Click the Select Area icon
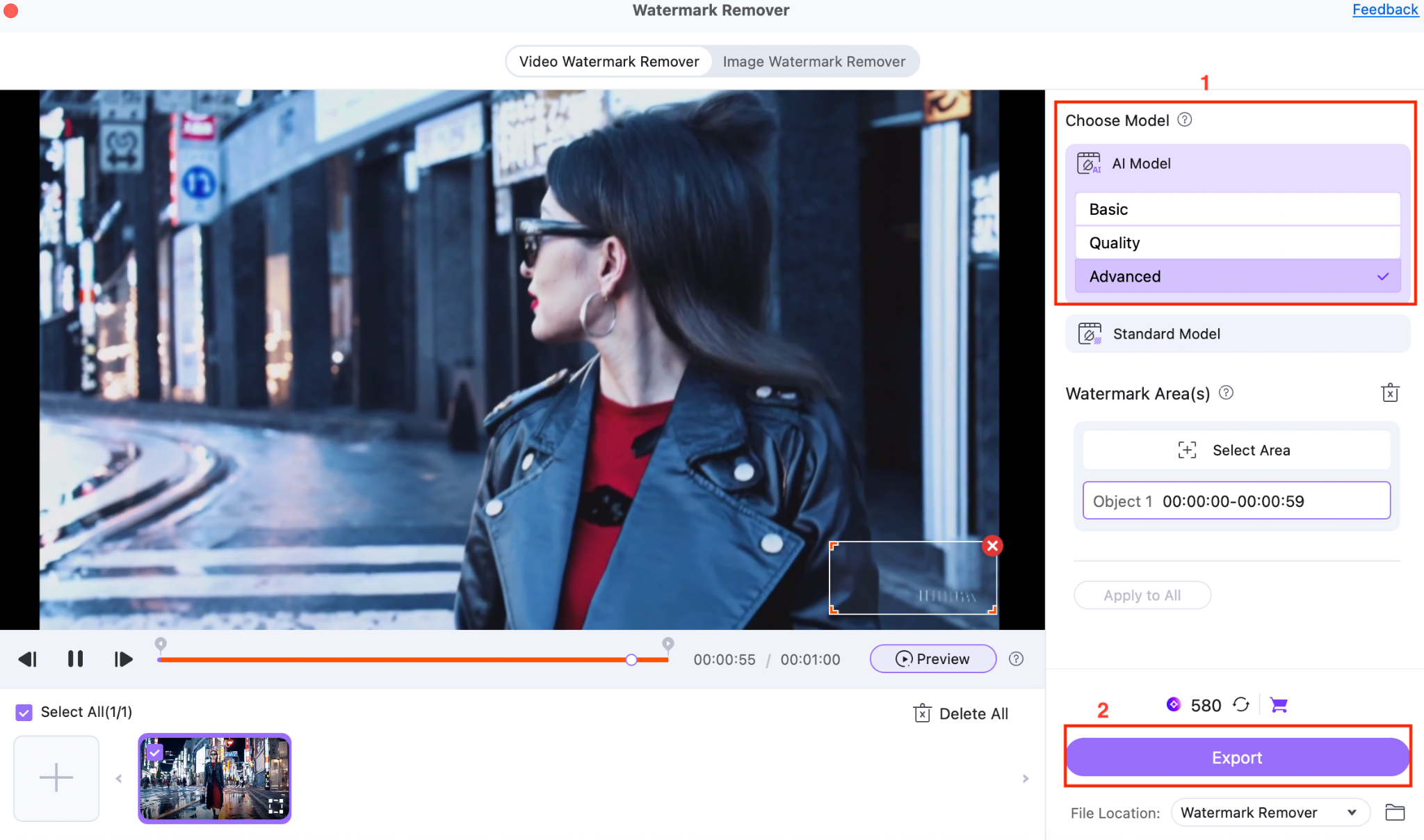1424x840 pixels. (1187, 449)
